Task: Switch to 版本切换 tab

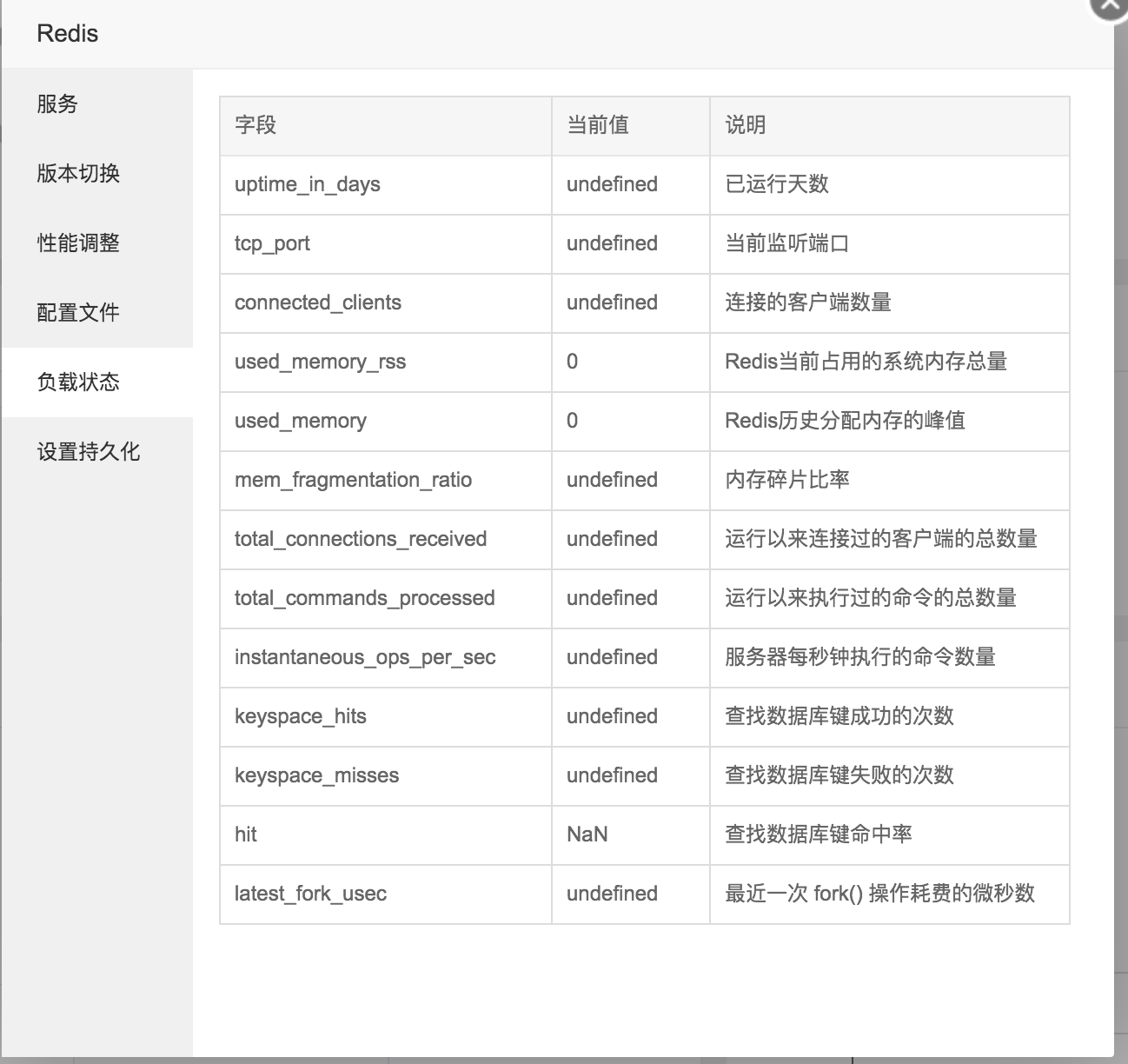Action: (96, 174)
